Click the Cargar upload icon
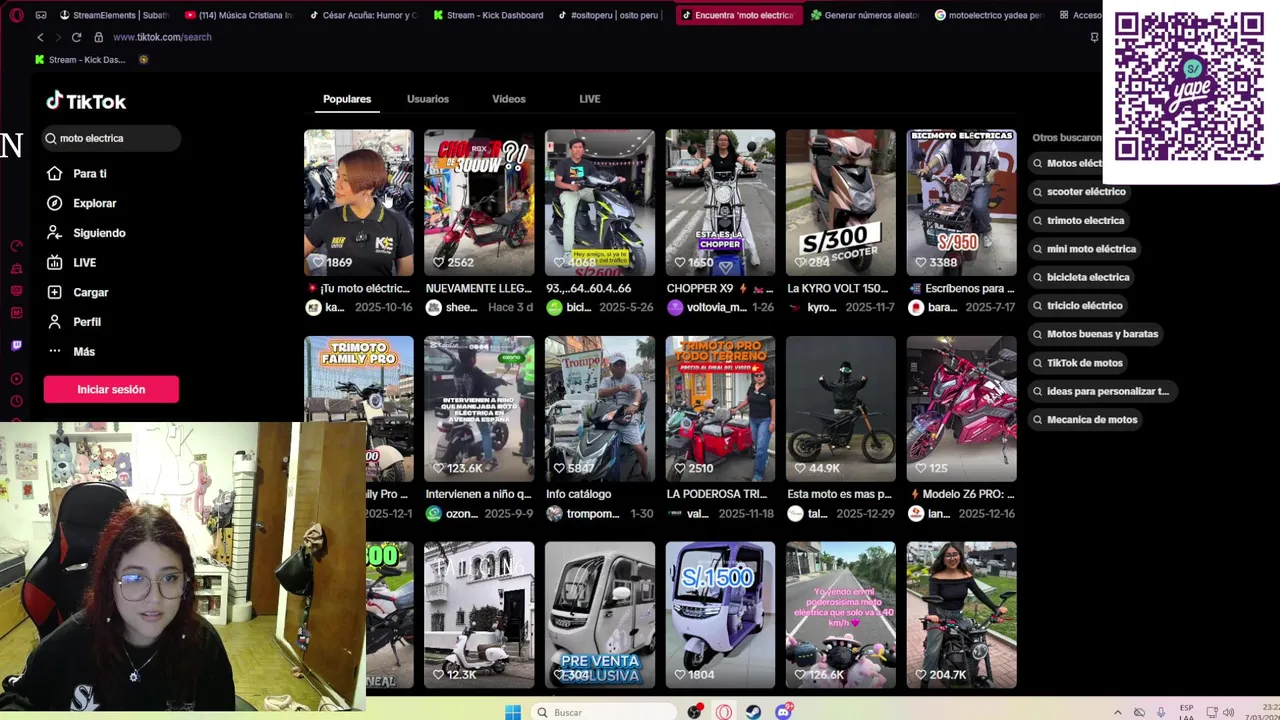The image size is (1280, 720). click(x=54, y=292)
